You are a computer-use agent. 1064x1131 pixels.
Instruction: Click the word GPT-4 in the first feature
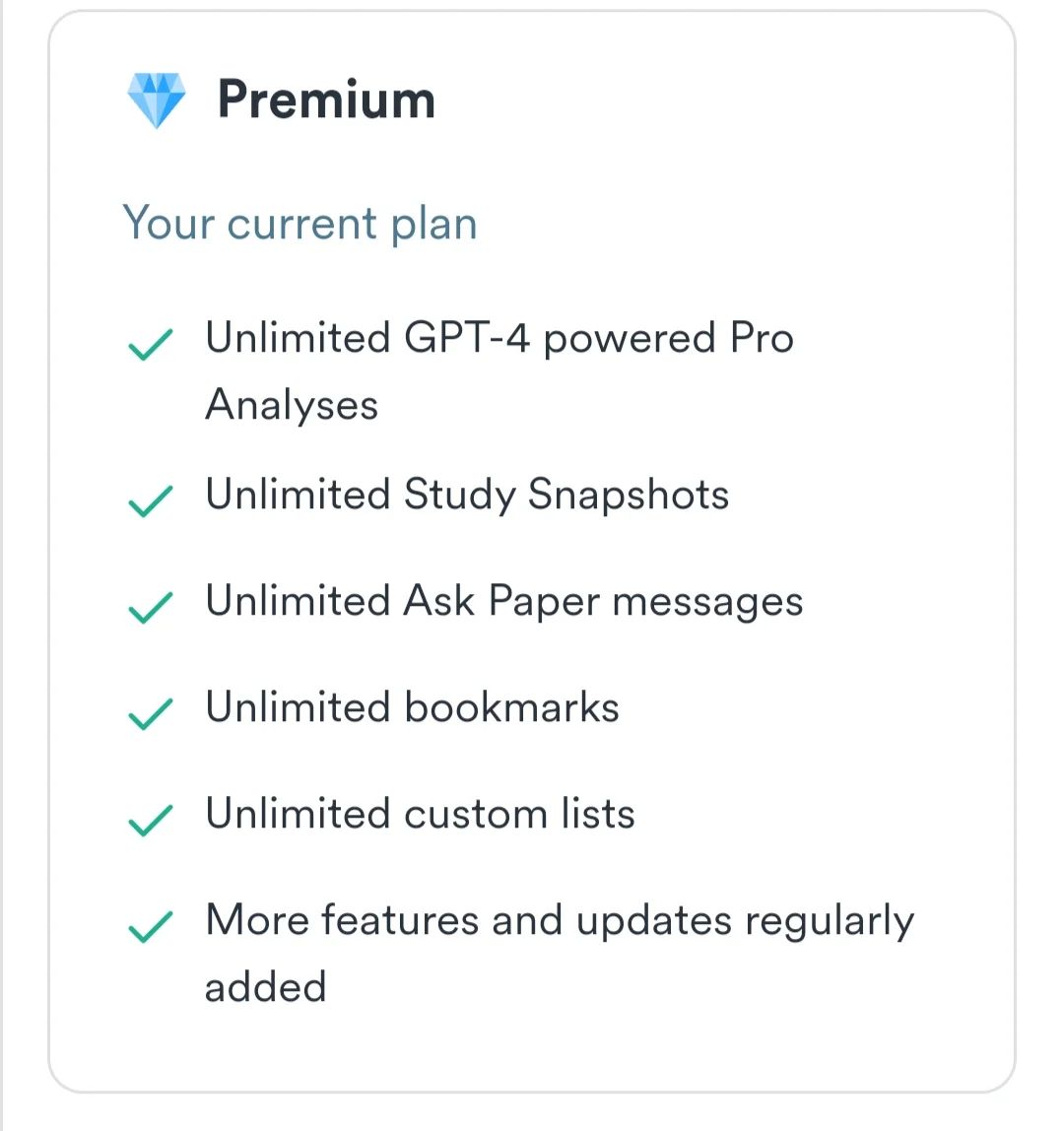click(x=467, y=338)
